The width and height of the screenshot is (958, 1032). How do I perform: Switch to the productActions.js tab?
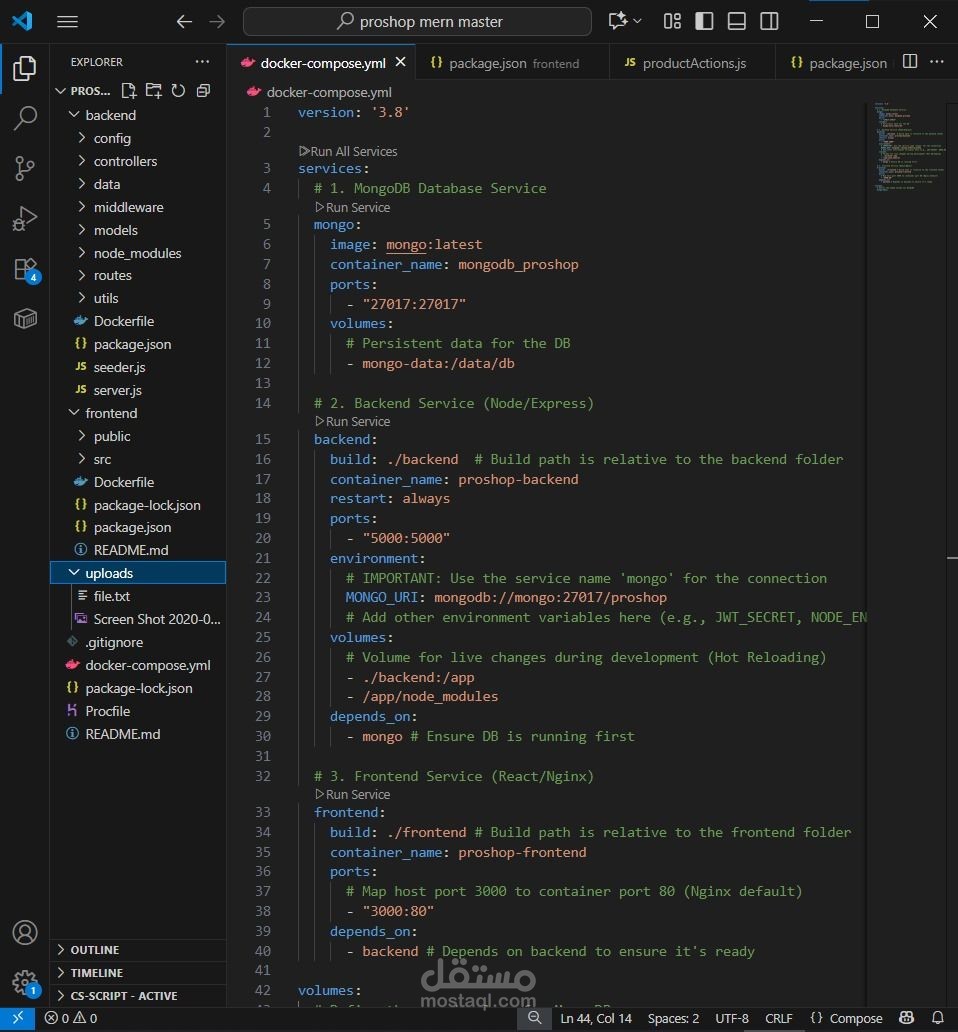692,63
